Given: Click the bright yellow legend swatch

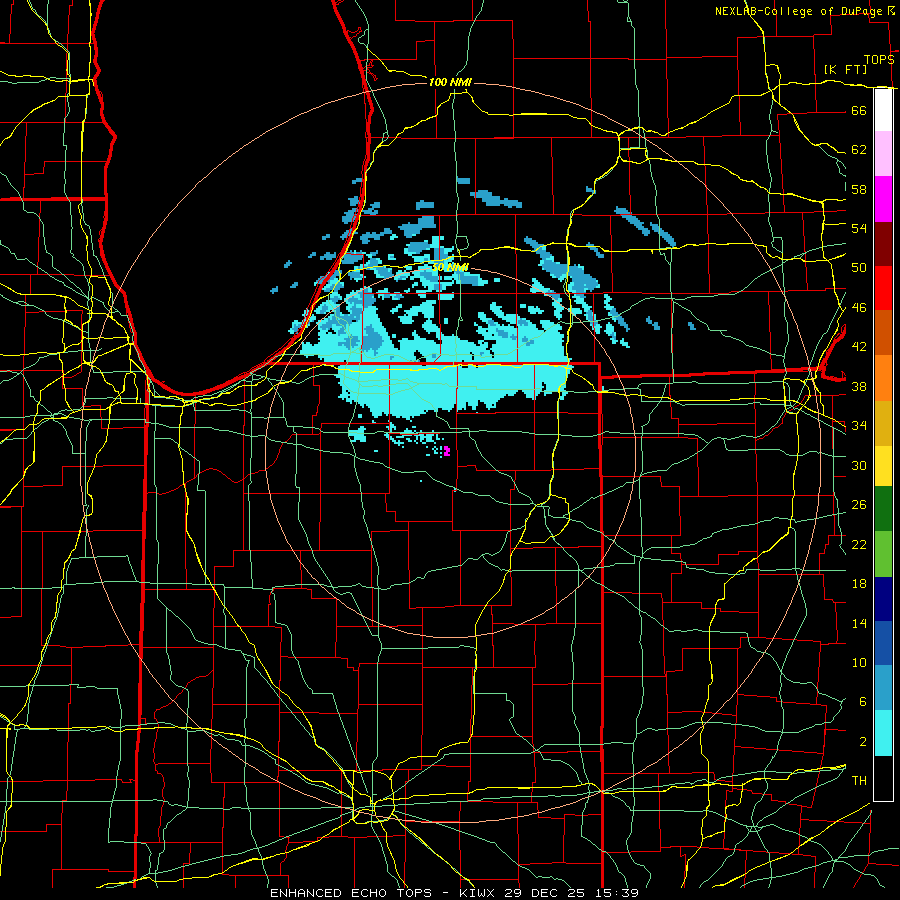Looking at the screenshot, I should pos(883,466).
